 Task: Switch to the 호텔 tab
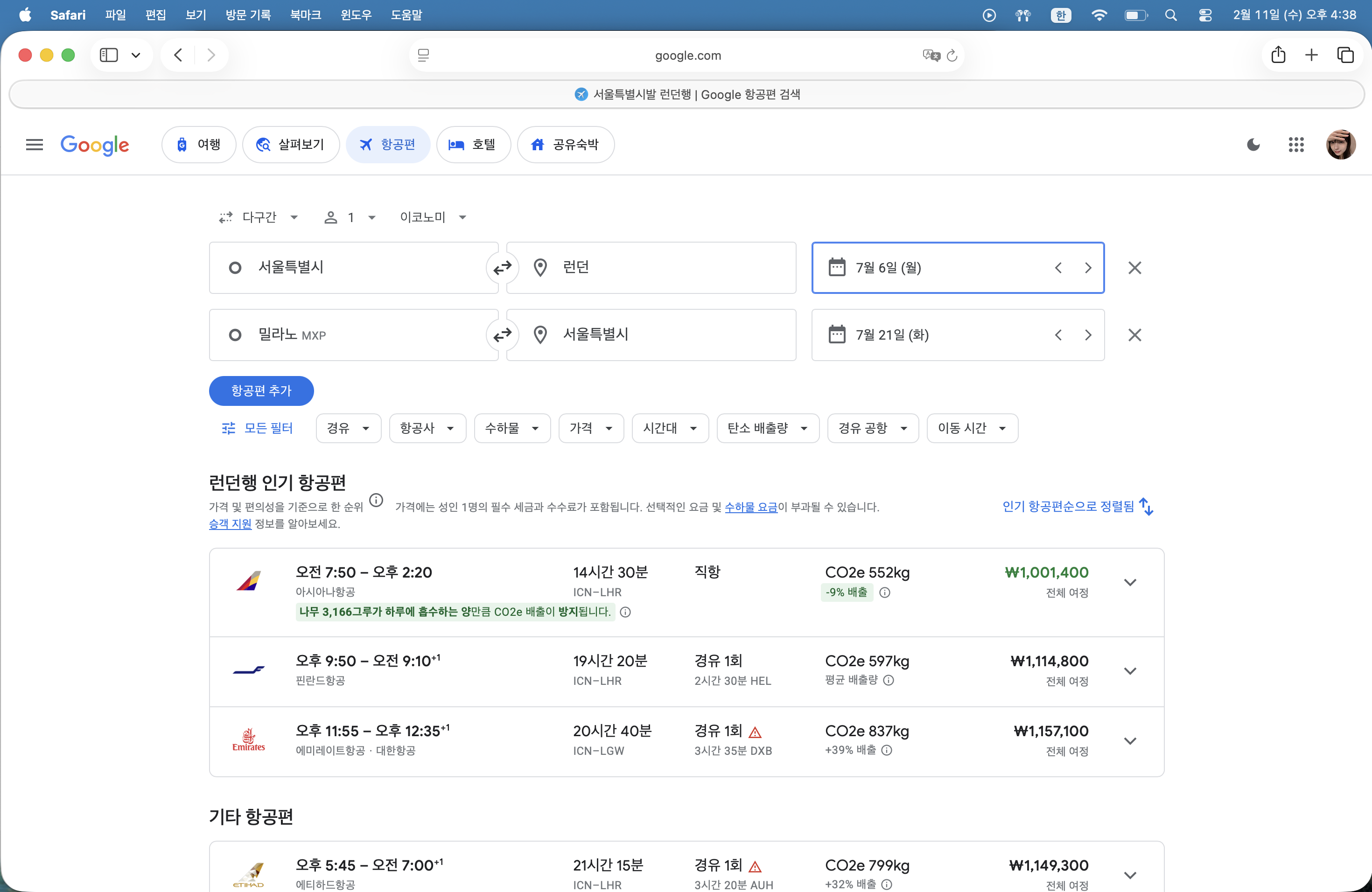coord(473,145)
